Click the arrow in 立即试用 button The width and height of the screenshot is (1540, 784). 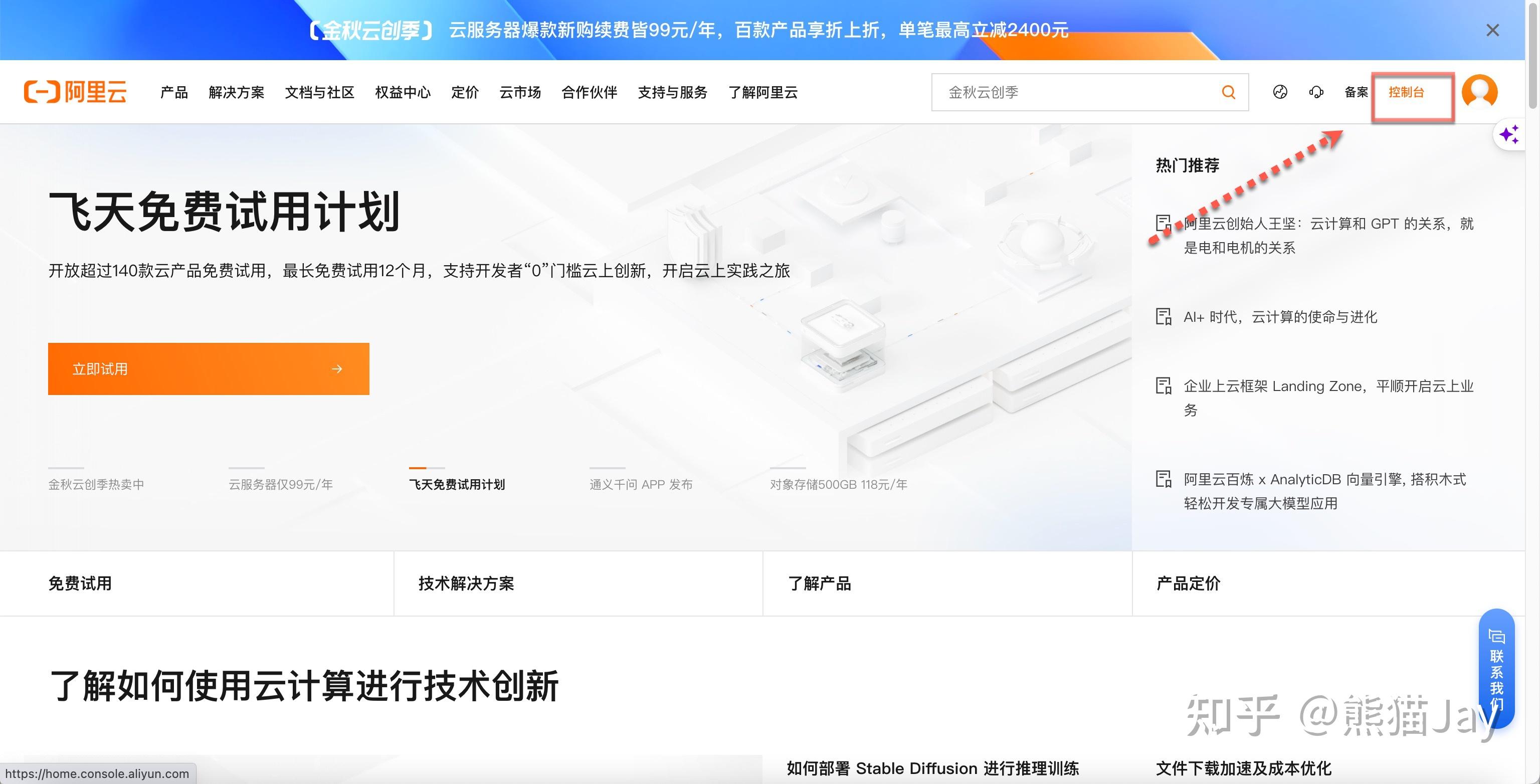pyautogui.click(x=337, y=369)
